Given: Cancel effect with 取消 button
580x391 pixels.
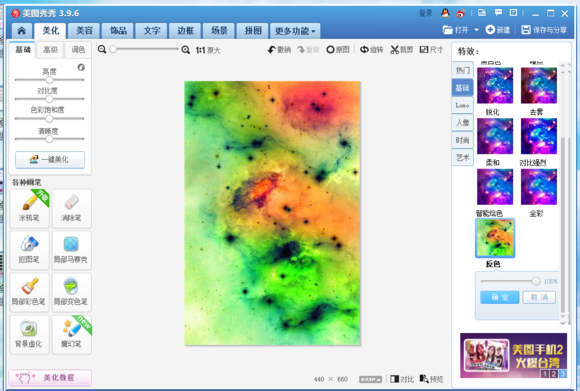Looking at the screenshot, I should (539, 297).
